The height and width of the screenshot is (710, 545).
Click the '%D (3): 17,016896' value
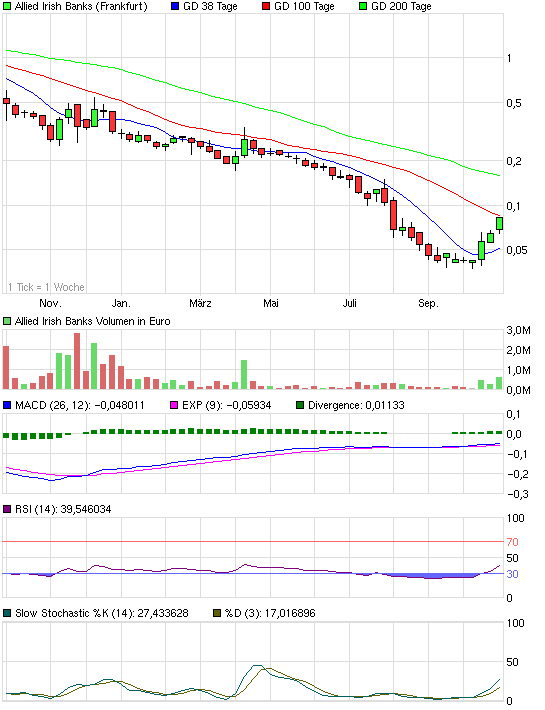pos(270,613)
